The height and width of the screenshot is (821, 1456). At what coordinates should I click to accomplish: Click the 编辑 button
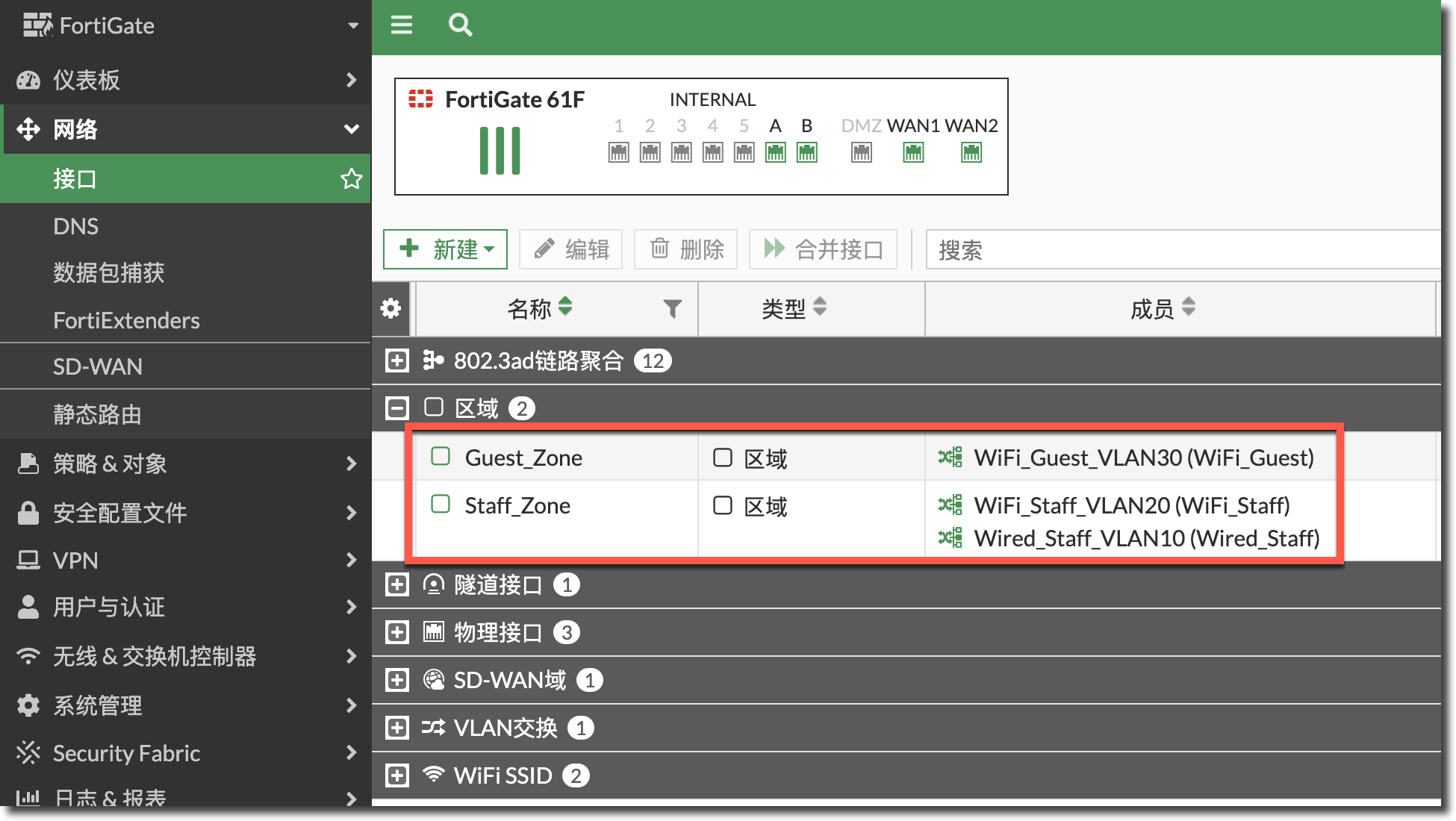click(x=571, y=249)
